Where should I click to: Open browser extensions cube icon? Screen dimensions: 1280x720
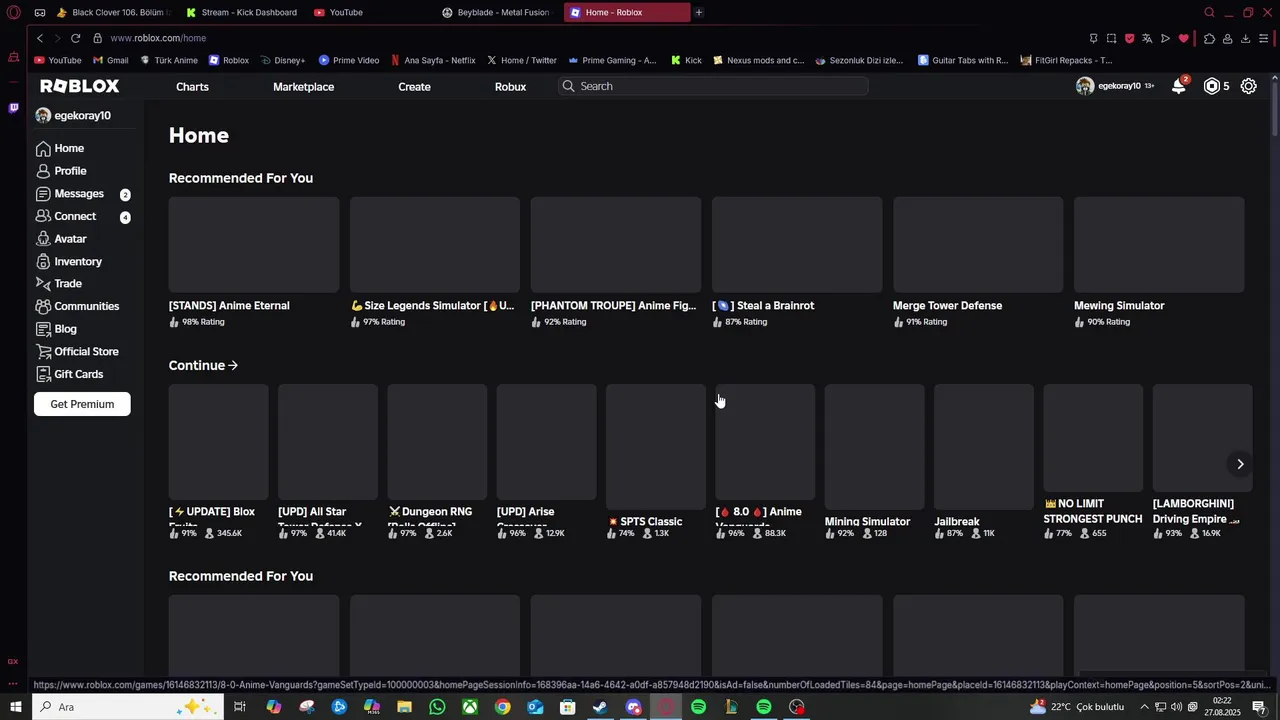[1209, 38]
